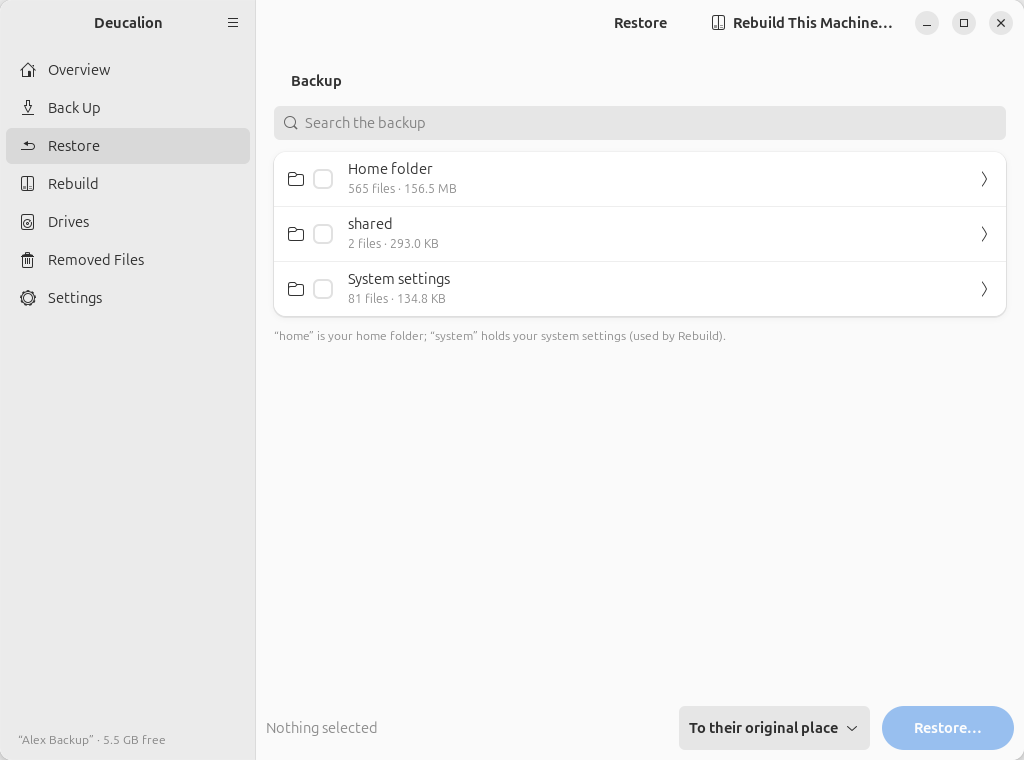
Task: Click the hint text about home and system
Action: (x=500, y=336)
